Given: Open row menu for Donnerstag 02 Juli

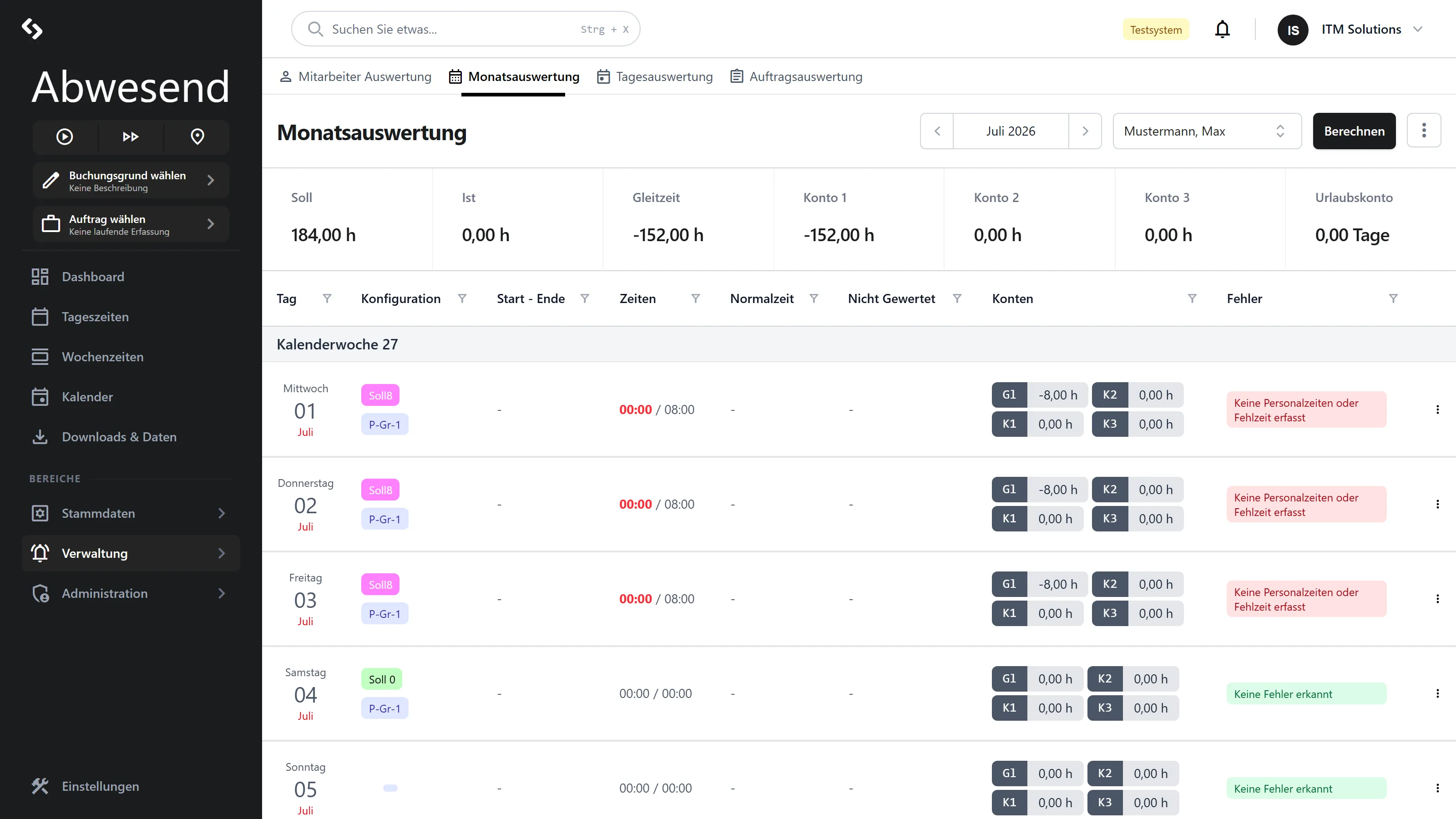Looking at the screenshot, I should 1437,504.
